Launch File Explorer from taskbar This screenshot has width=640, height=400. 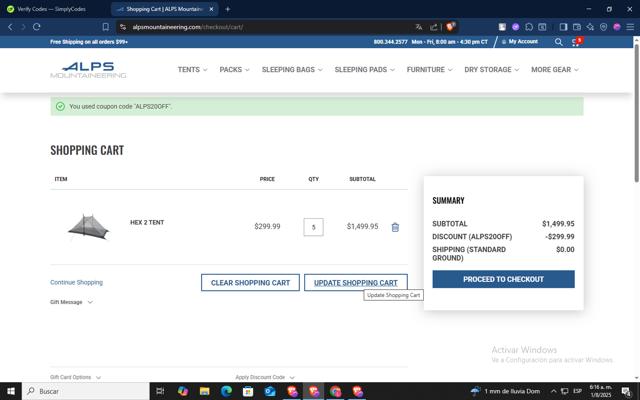point(204,391)
